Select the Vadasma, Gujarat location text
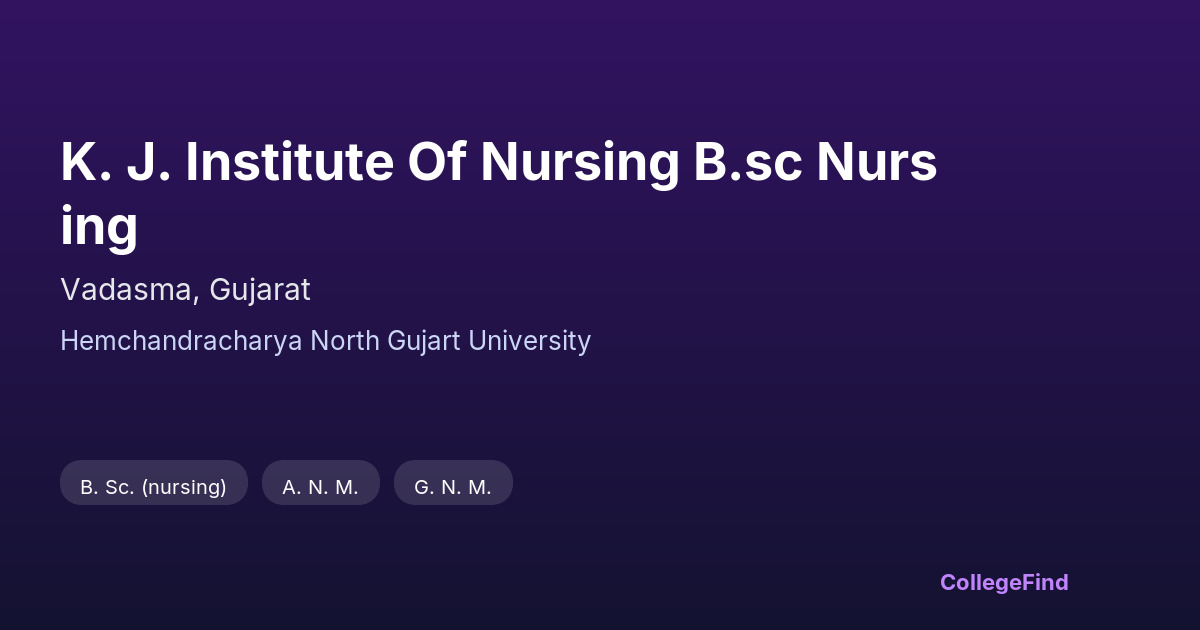 click(185, 290)
